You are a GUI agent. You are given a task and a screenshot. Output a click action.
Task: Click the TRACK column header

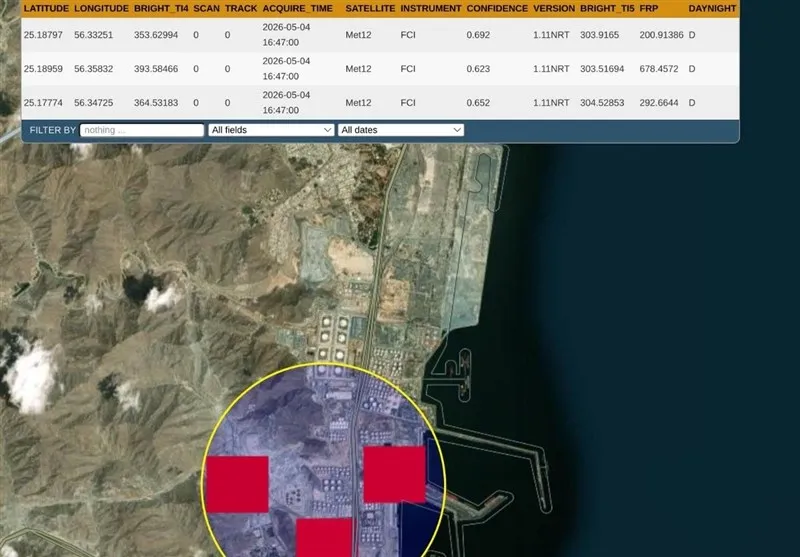pos(241,8)
